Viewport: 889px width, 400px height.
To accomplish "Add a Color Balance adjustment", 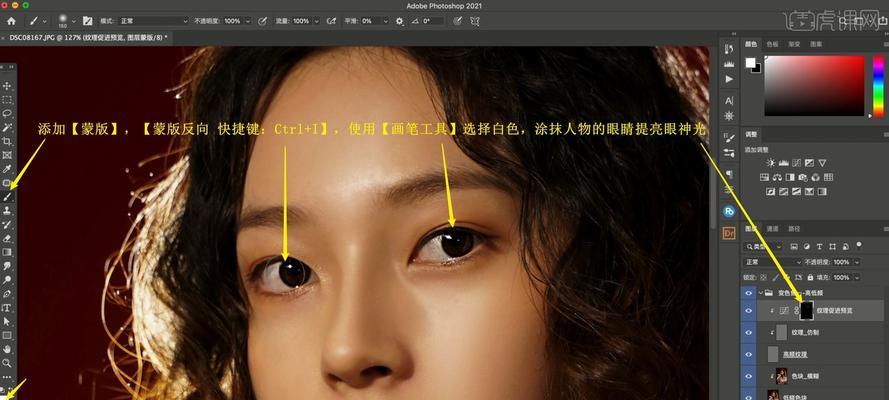I will coord(777,177).
